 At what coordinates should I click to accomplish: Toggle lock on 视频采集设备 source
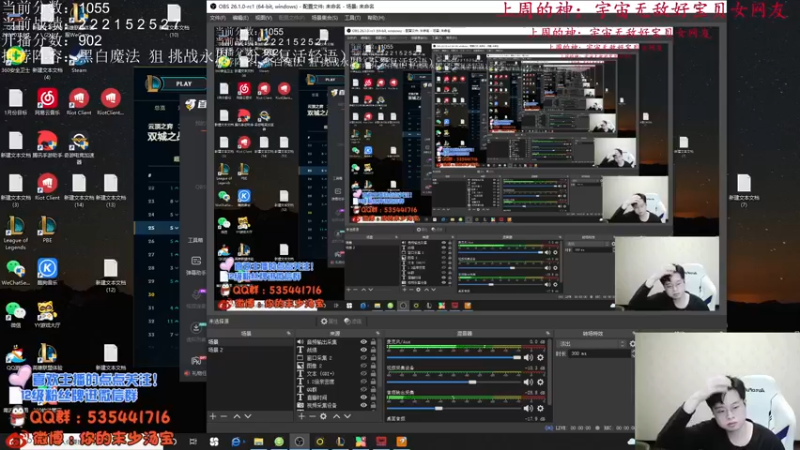373,405
